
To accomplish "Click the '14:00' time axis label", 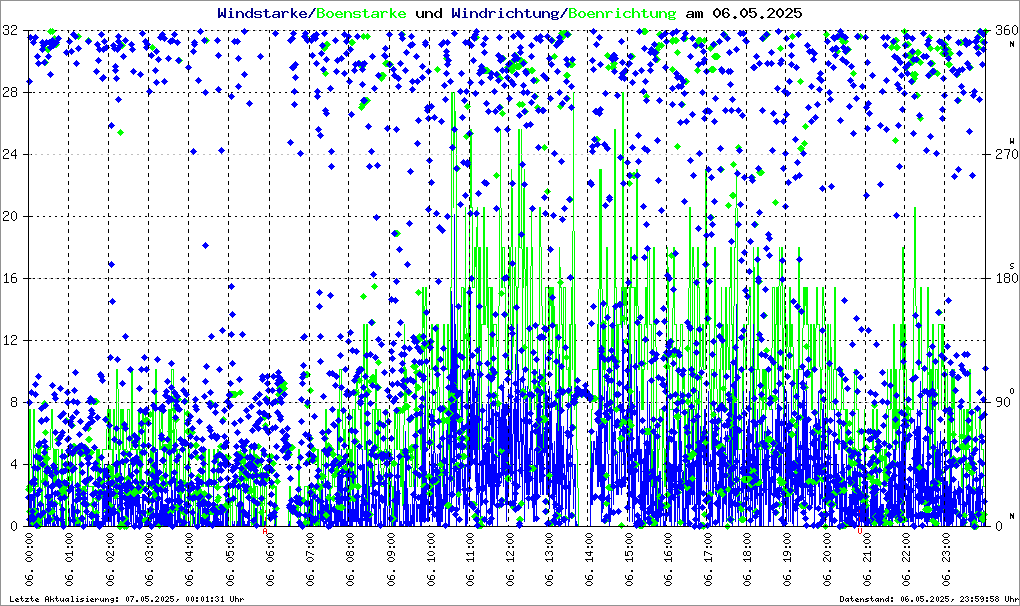I will [589, 548].
